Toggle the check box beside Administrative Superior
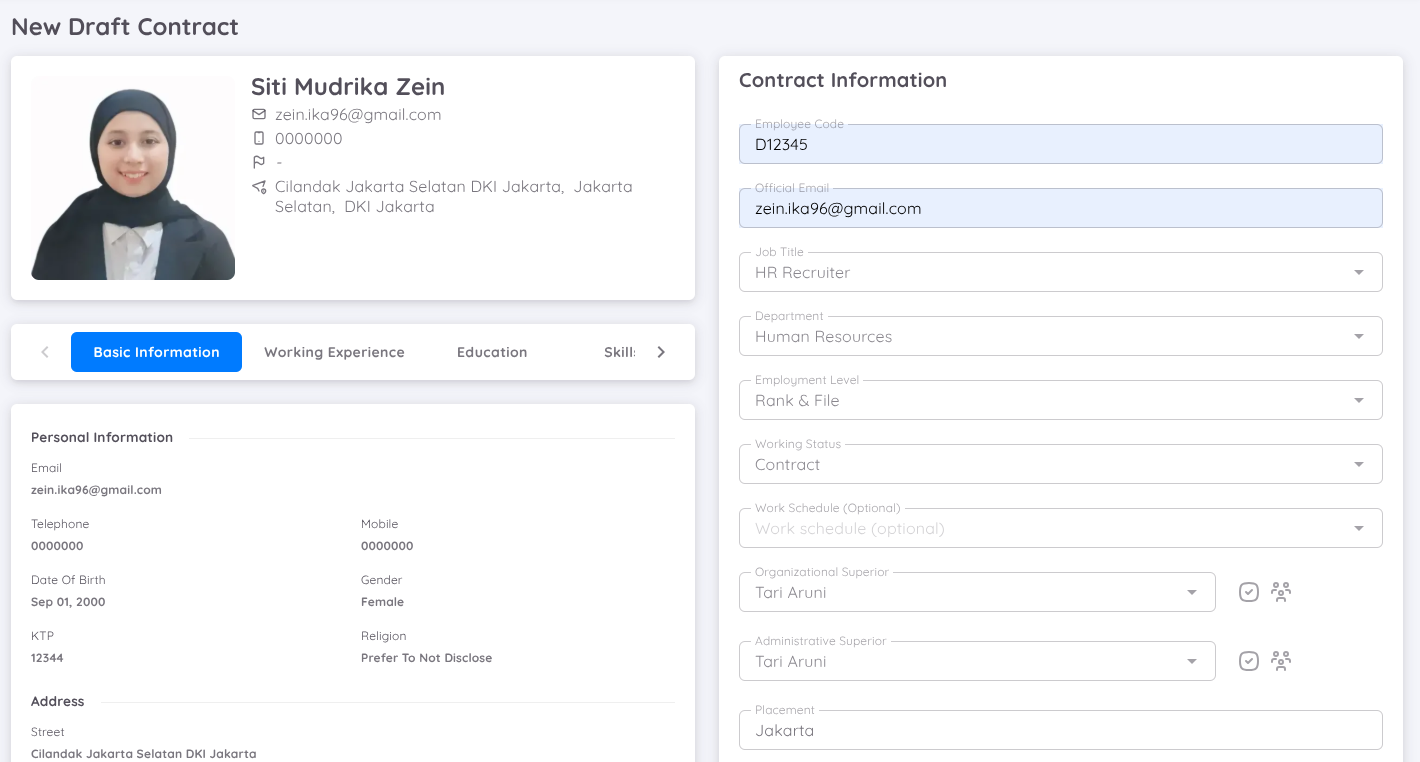1420x762 pixels. coord(1248,661)
